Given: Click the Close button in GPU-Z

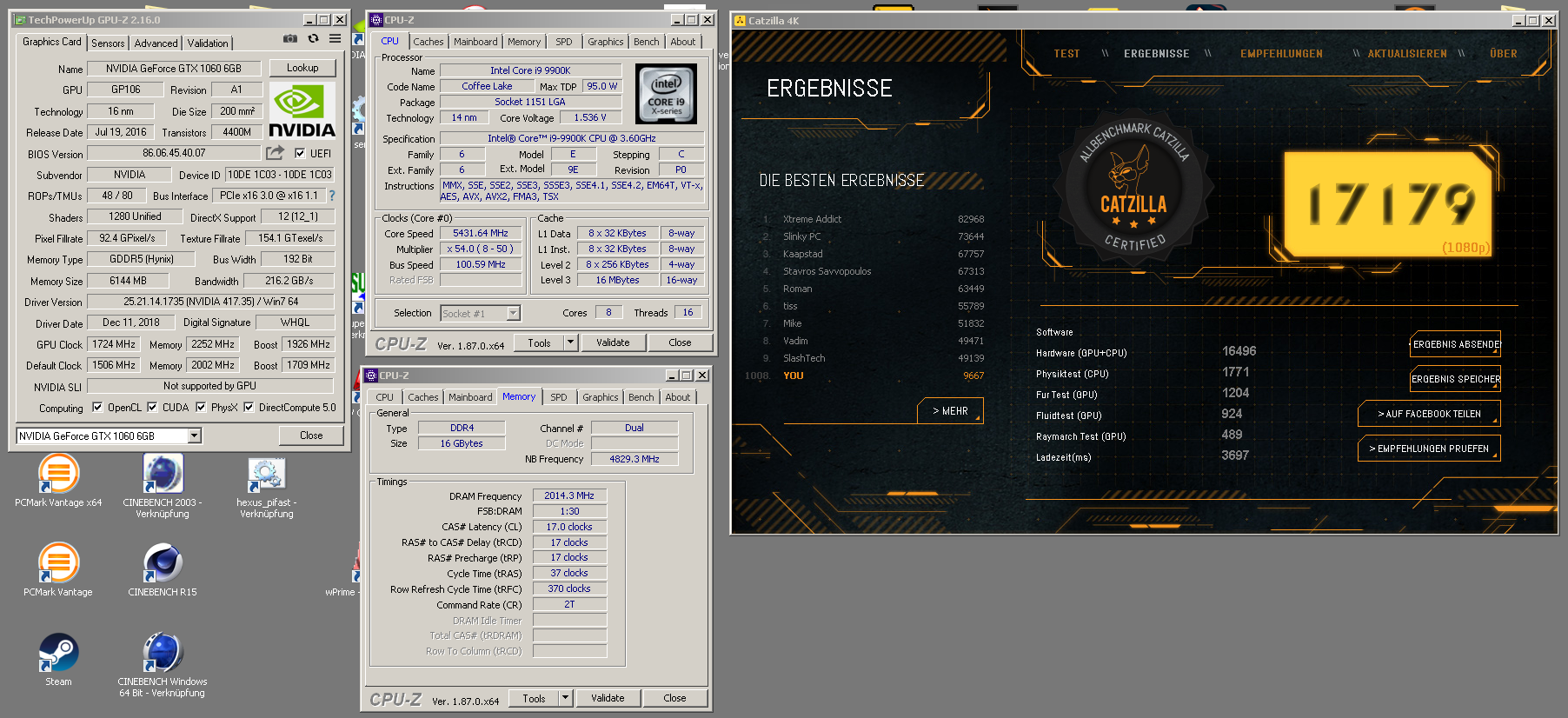Looking at the screenshot, I should [x=311, y=435].
